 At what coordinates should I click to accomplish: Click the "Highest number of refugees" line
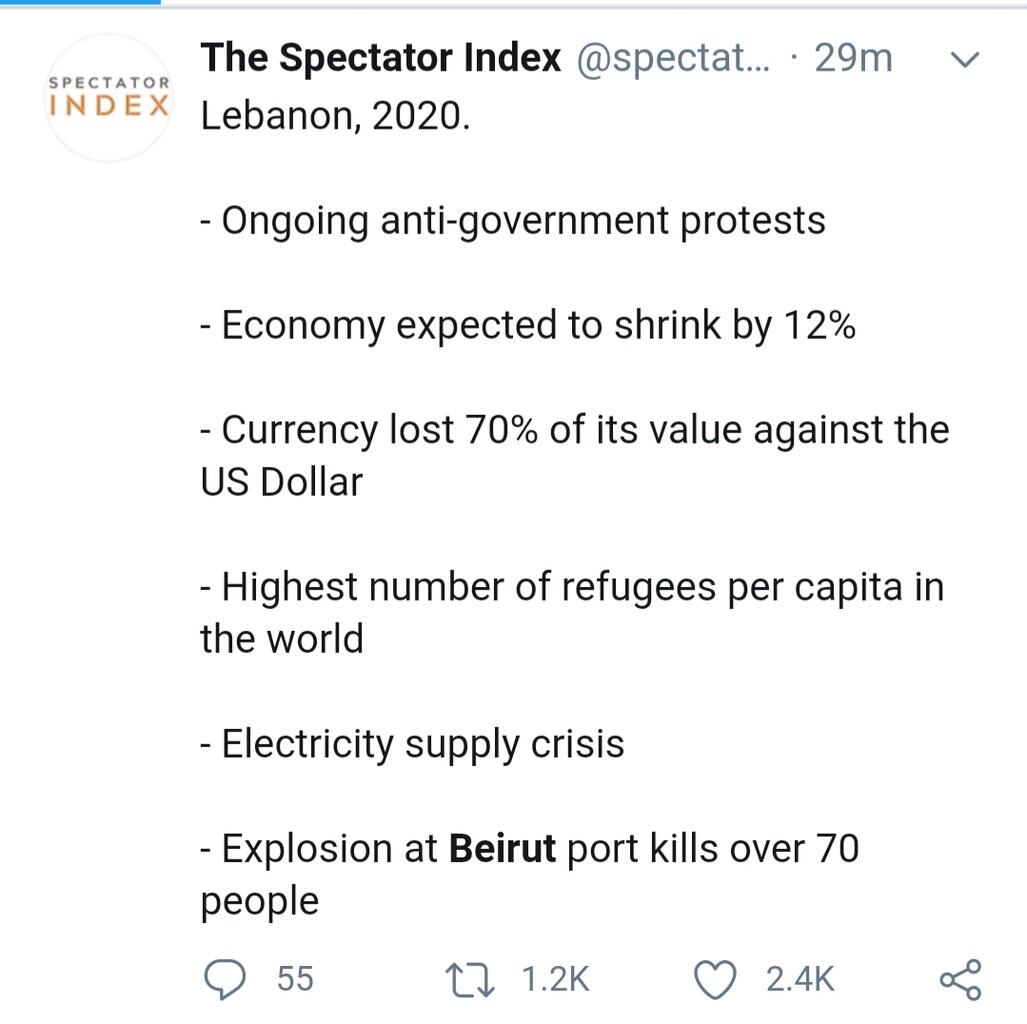tap(572, 587)
